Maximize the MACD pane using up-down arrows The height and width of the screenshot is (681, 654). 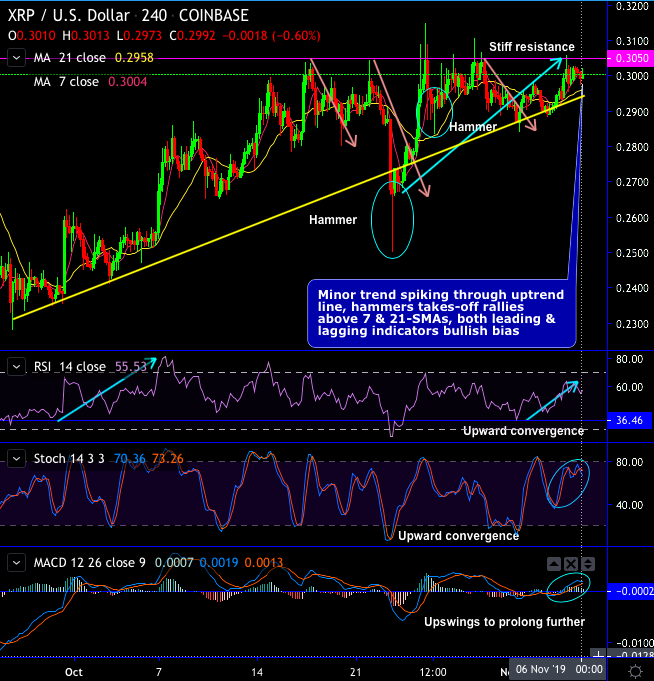[x=588, y=564]
